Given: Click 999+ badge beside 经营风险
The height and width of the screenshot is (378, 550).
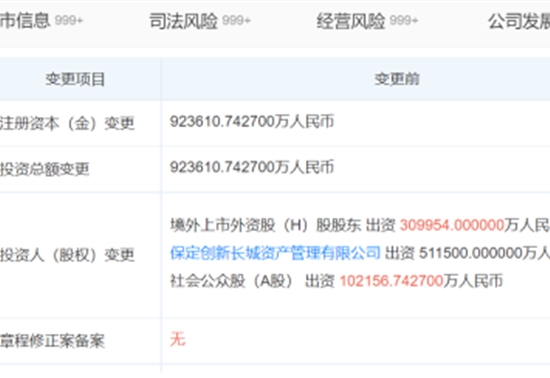Looking at the screenshot, I should [x=404, y=21].
